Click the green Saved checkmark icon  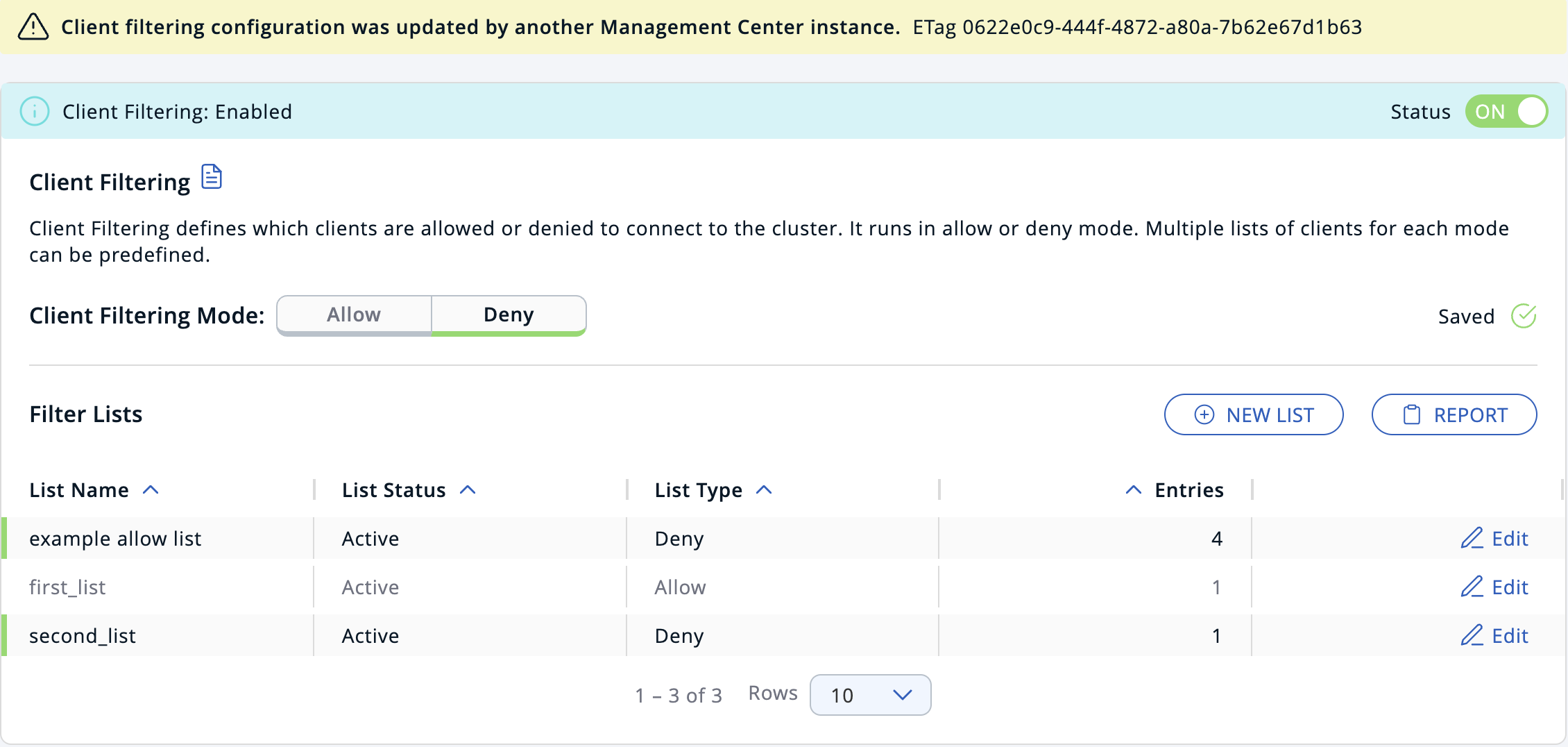point(1524,316)
